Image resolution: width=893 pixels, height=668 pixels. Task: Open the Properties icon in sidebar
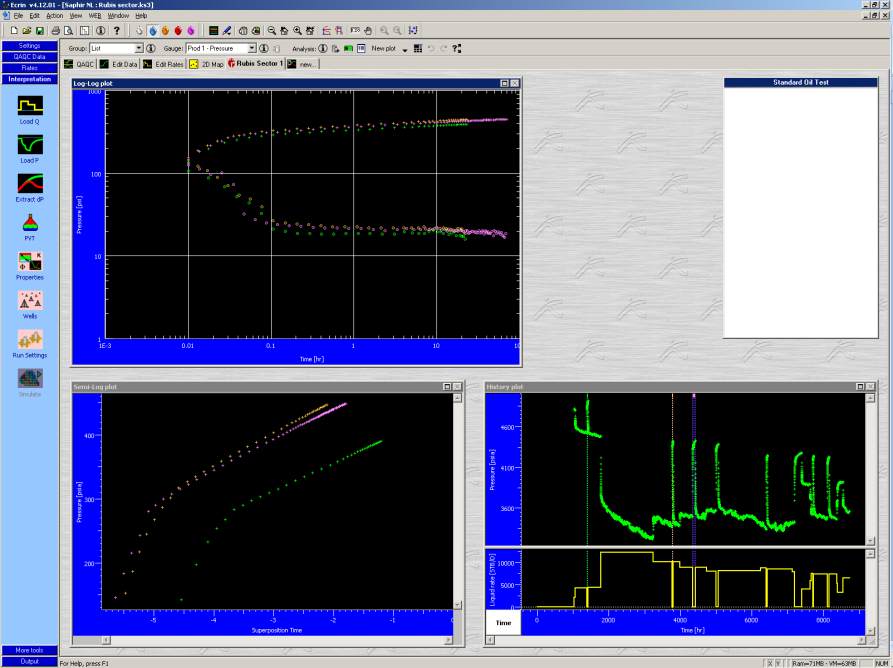point(30,261)
